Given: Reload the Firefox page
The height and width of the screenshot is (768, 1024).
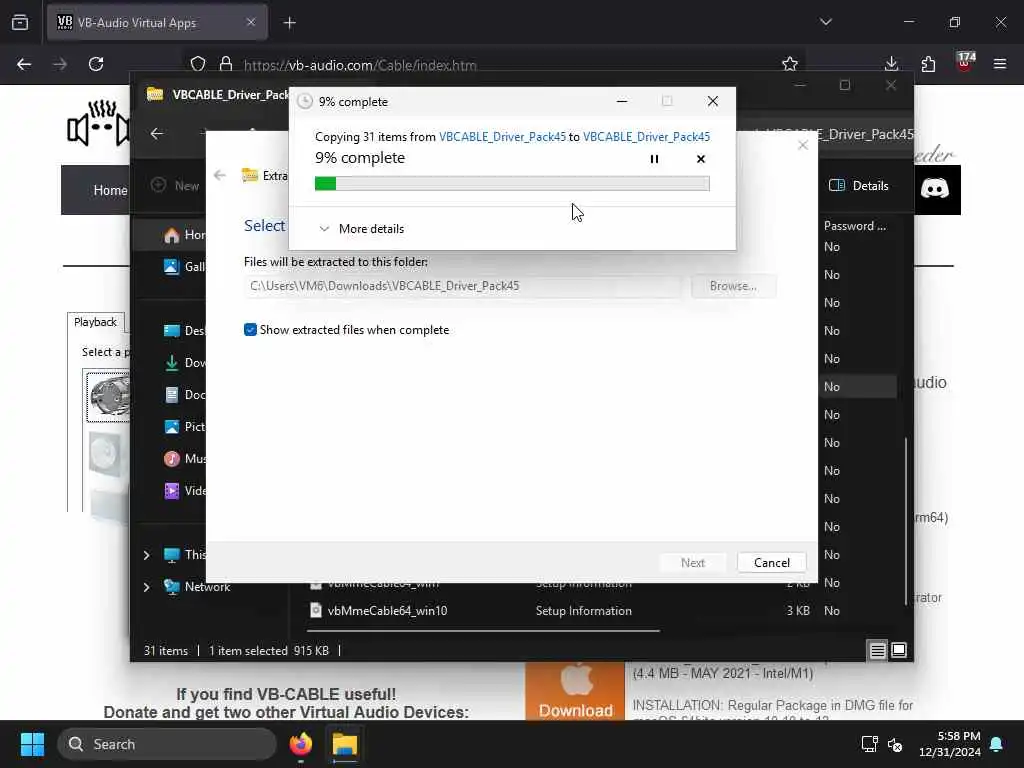Looking at the screenshot, I should (96, 64).
